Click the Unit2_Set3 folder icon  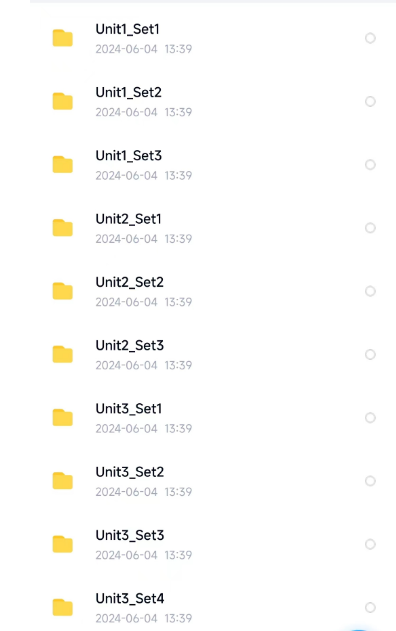tap(62, 354)
